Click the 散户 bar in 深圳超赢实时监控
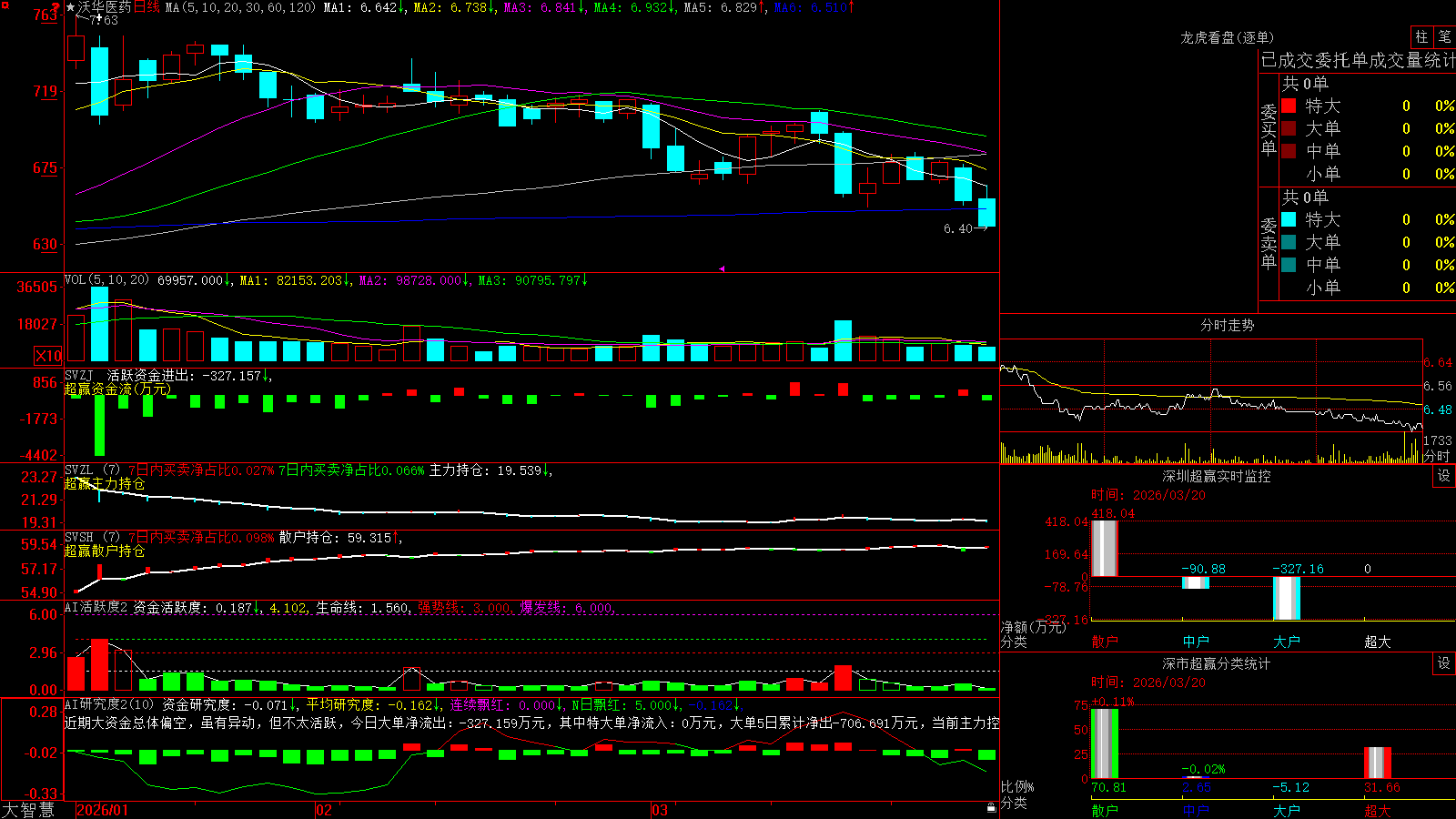 (x=1105, y=548)
